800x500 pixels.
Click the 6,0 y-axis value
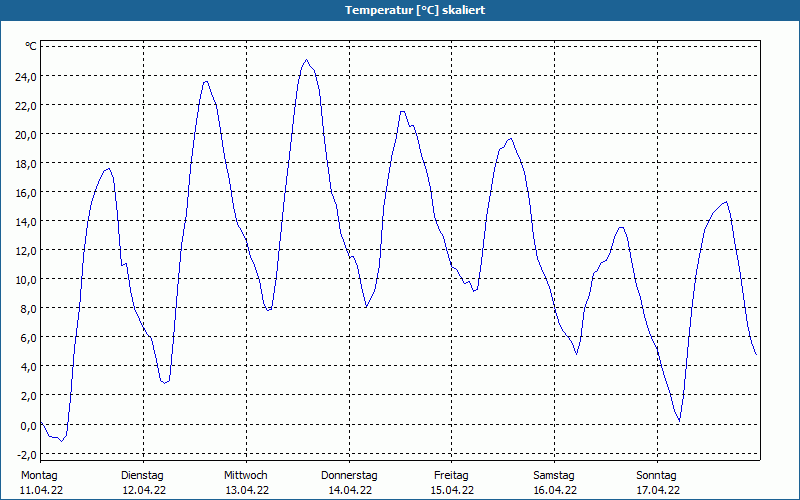(x=28, y=338)
